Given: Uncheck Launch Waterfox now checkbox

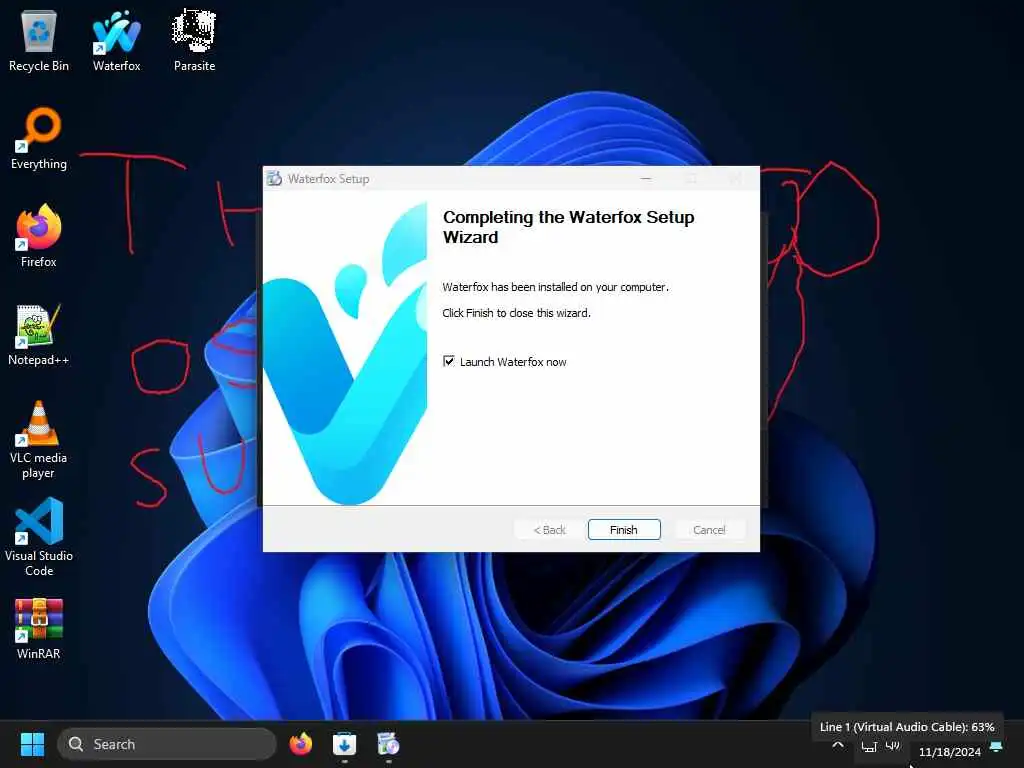Looking at the screenshot, I should click(x=449, y=361).
